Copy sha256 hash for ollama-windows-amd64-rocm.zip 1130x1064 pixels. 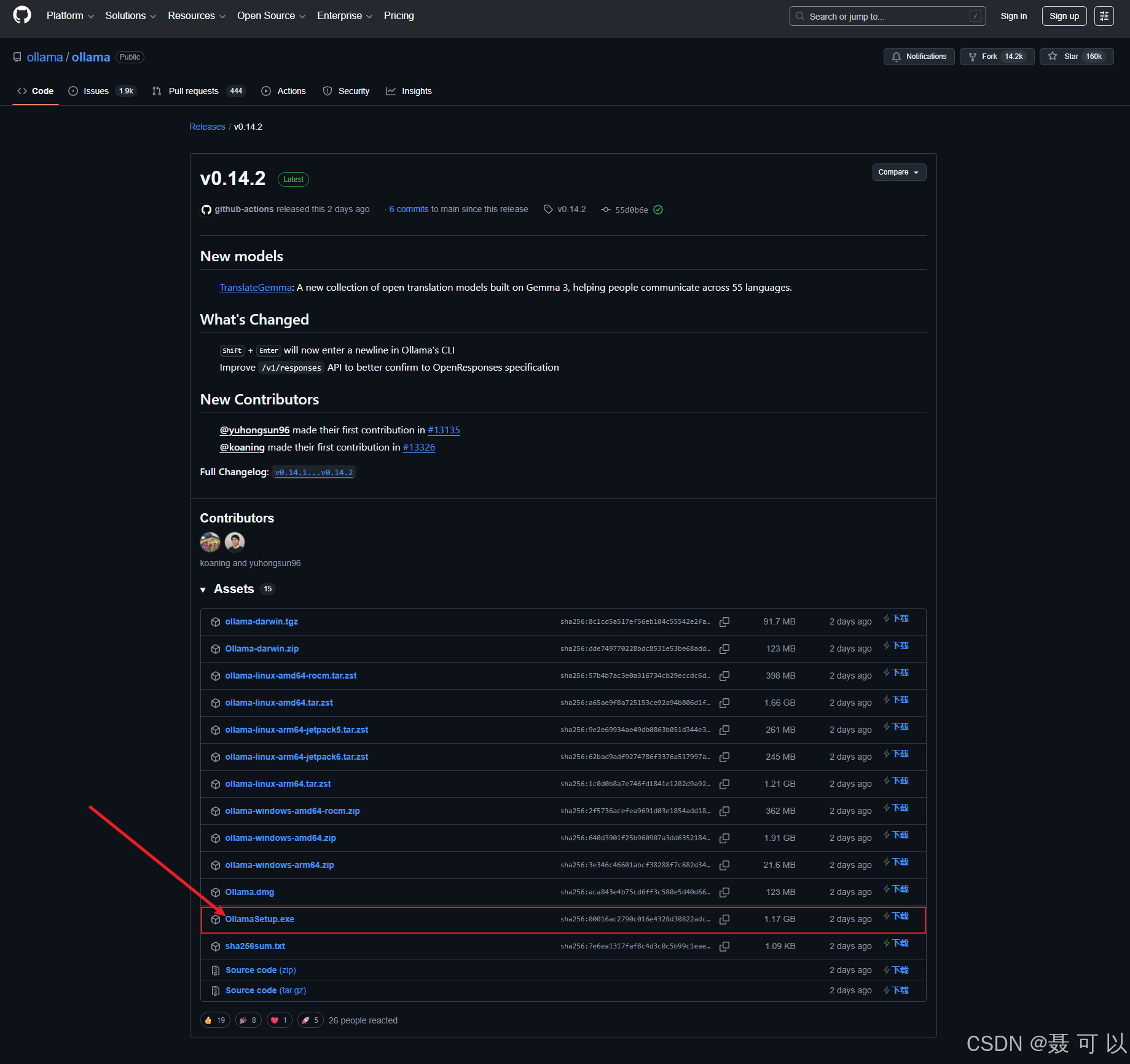724,811
